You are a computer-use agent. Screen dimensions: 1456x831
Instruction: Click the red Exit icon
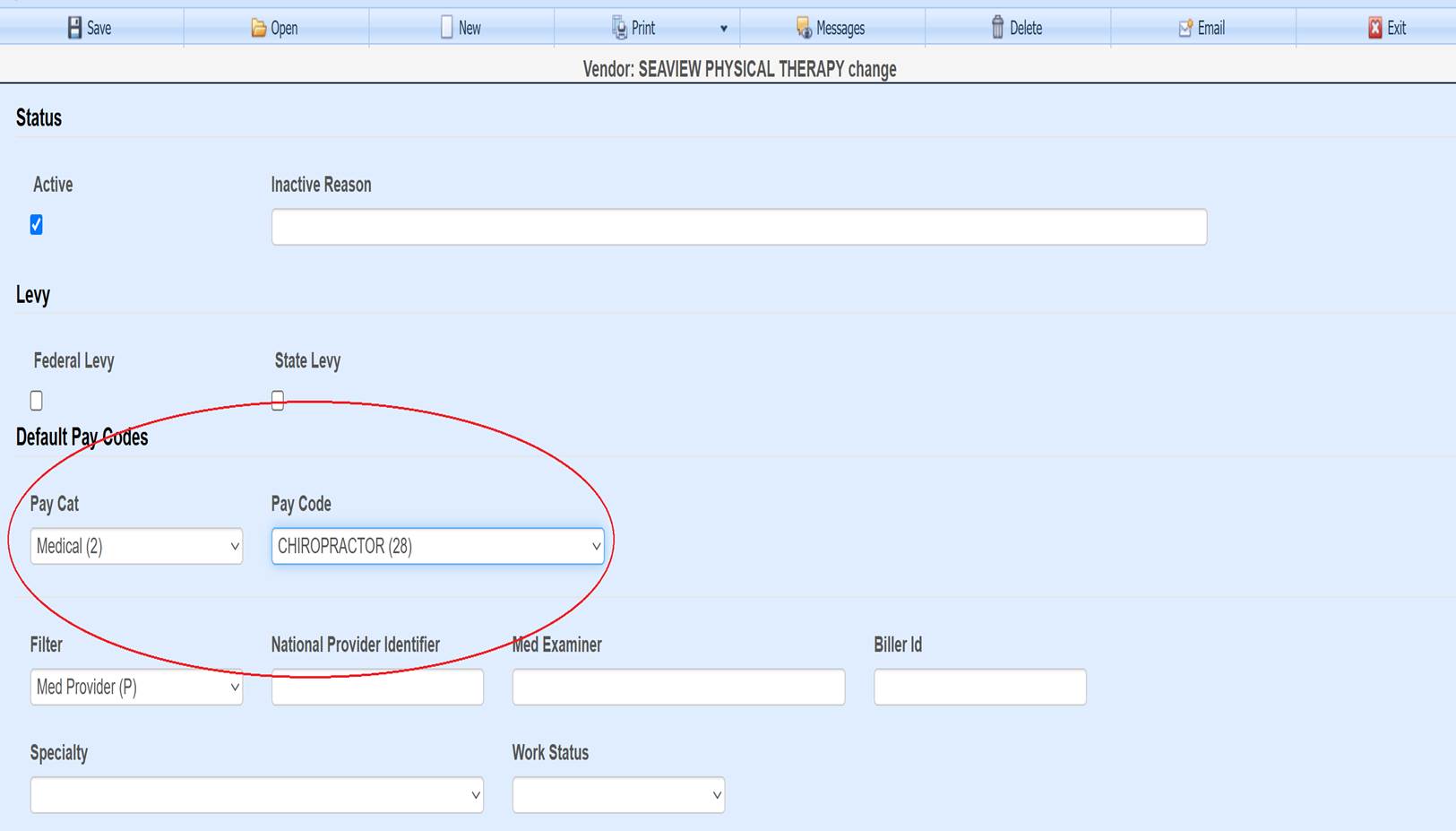tap(1375, 28)
